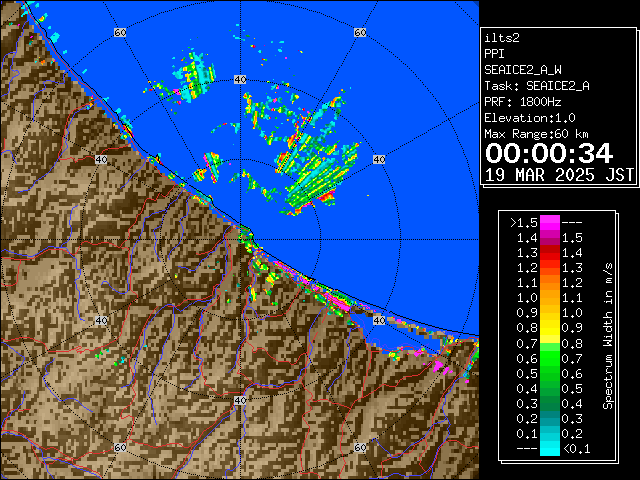Pick the orange legend swatch beside 1.1
This screenshot has height=480, width=640.
(x=550, y=283)
